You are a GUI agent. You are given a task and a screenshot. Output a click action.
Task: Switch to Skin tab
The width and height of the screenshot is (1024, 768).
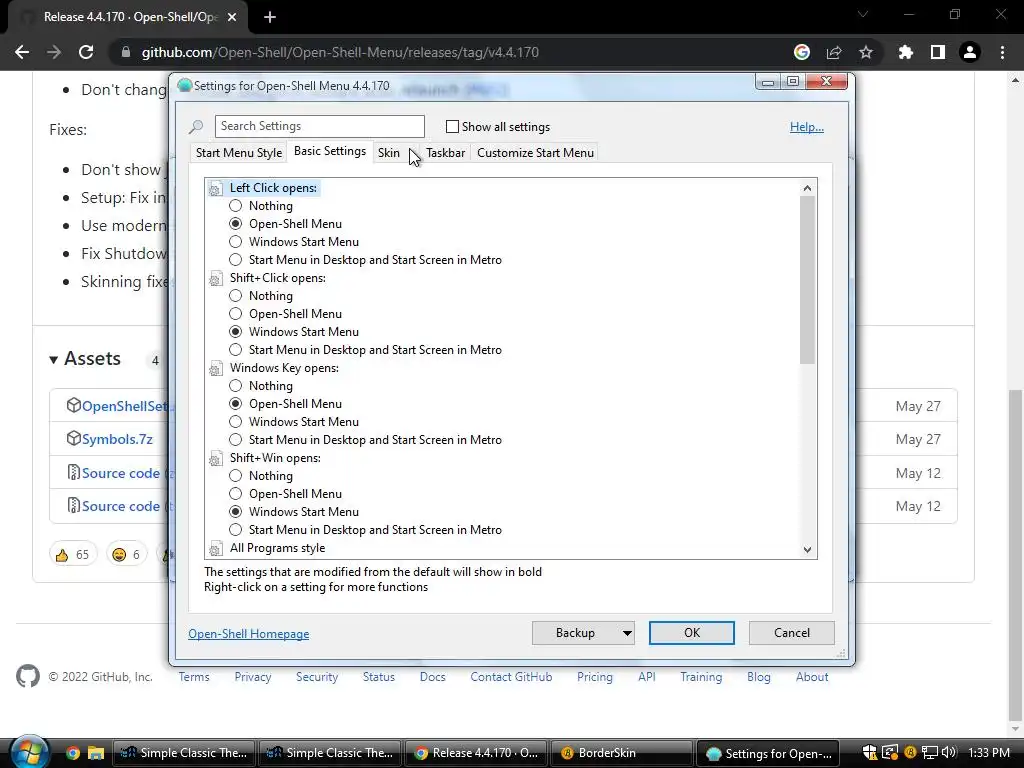pyautogui.click(x=389, y=153)
